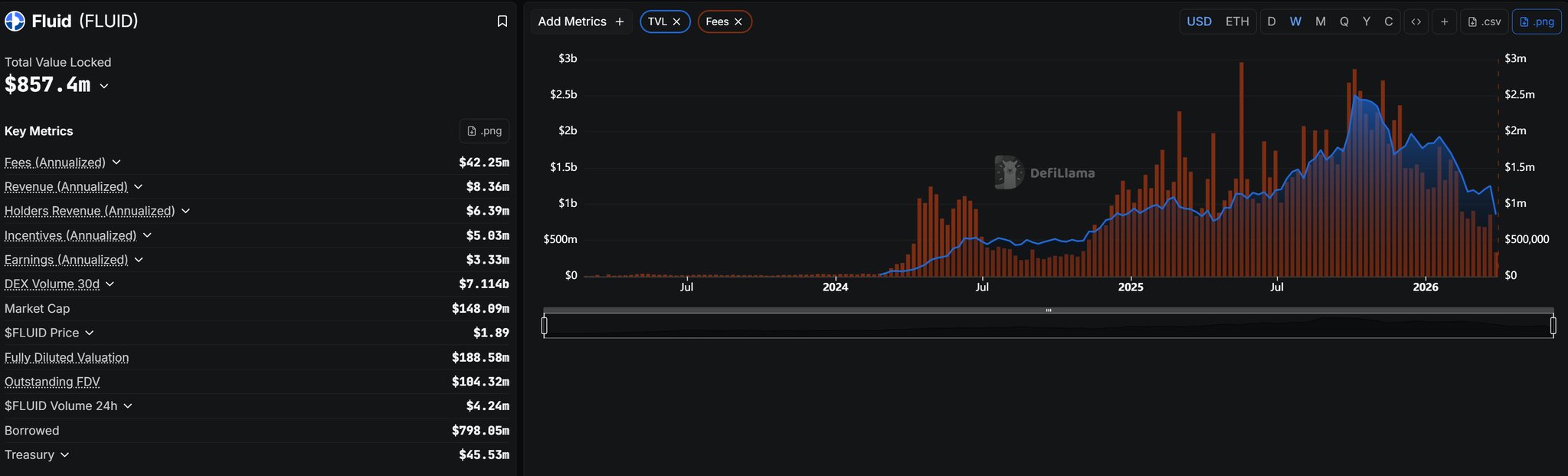This screenshot has height=476, width=1568.
Task: Expand the Treasury details row
Action: click(64, 455)
